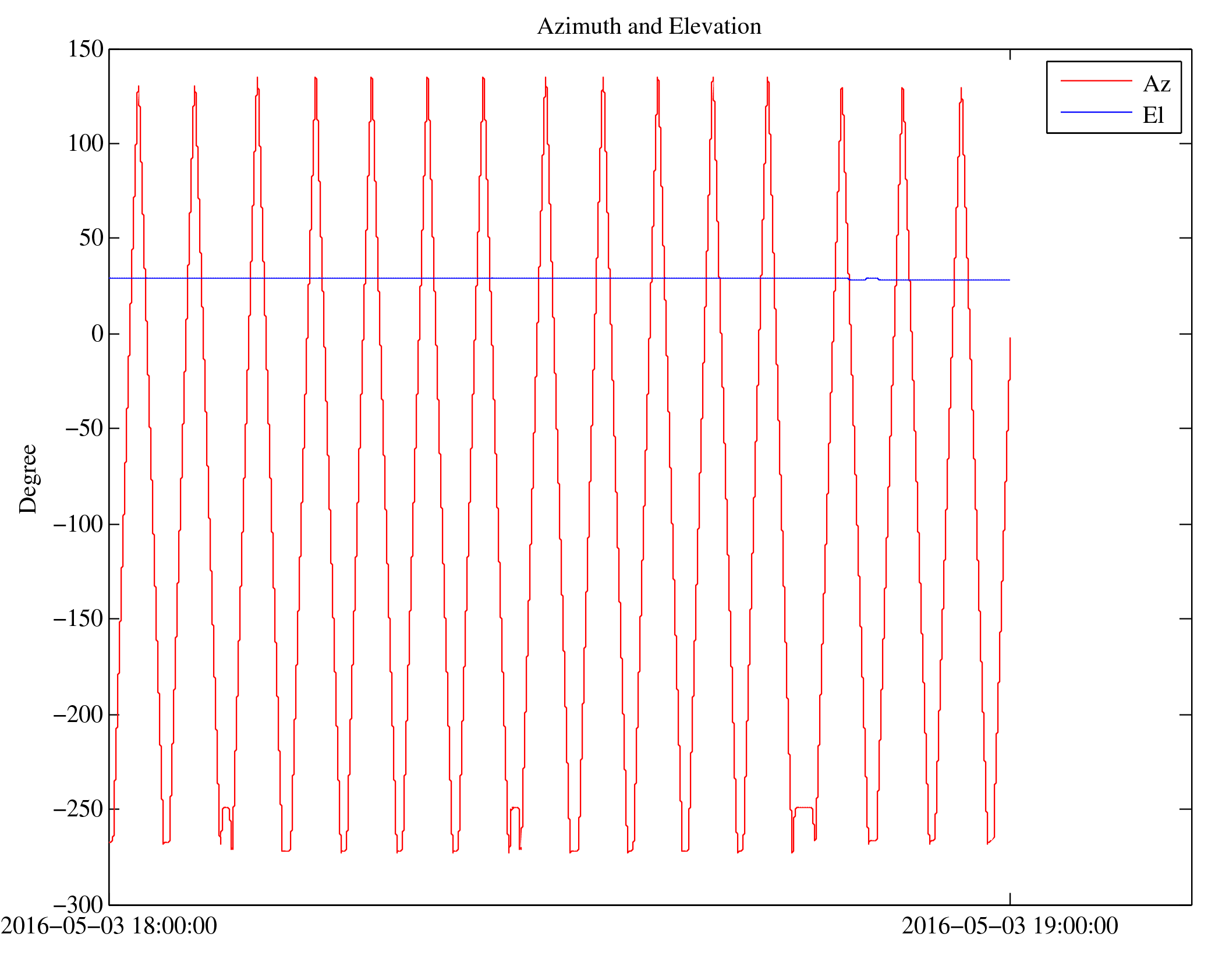Click the small bump in blue elevation line
1208x980 pixels.
point(872,278)
